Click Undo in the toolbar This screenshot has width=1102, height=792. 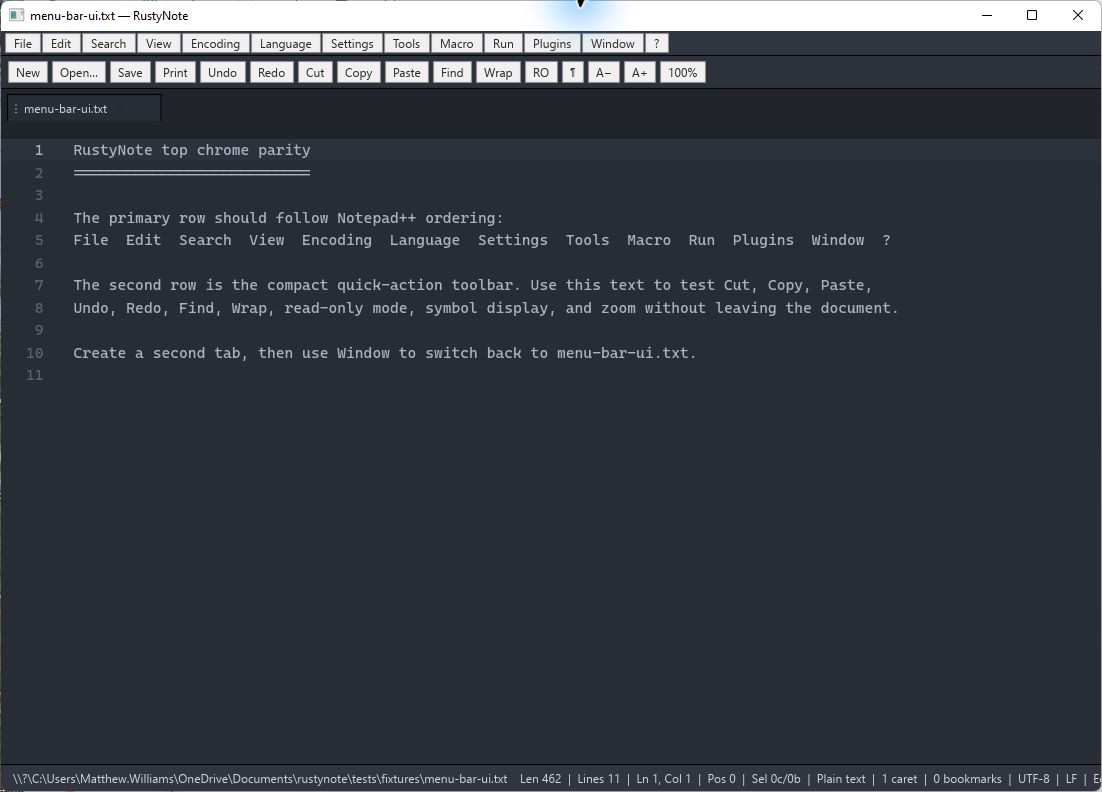click(222, 72)
